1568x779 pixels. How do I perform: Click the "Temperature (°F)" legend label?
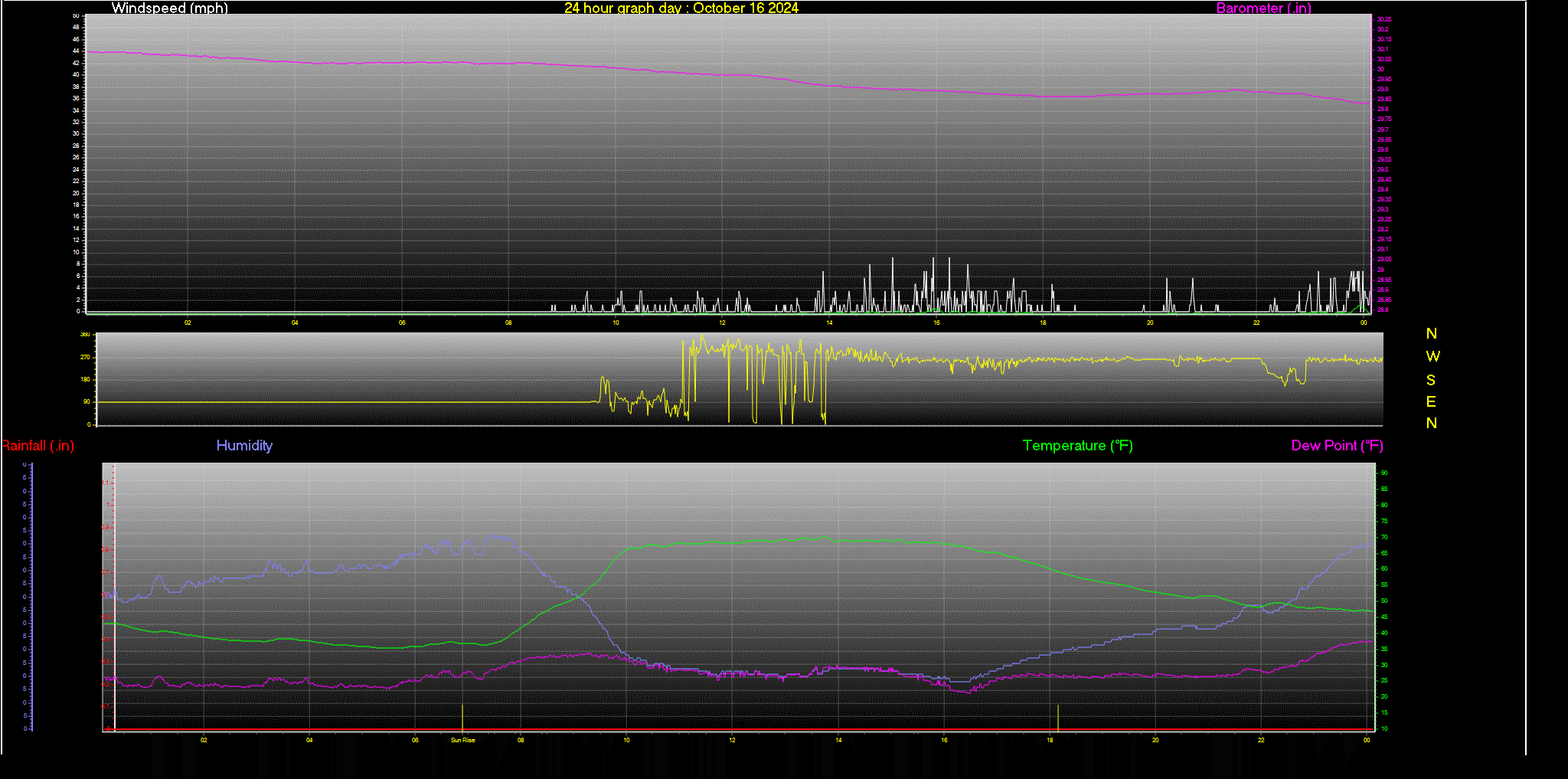(1078, 446)
